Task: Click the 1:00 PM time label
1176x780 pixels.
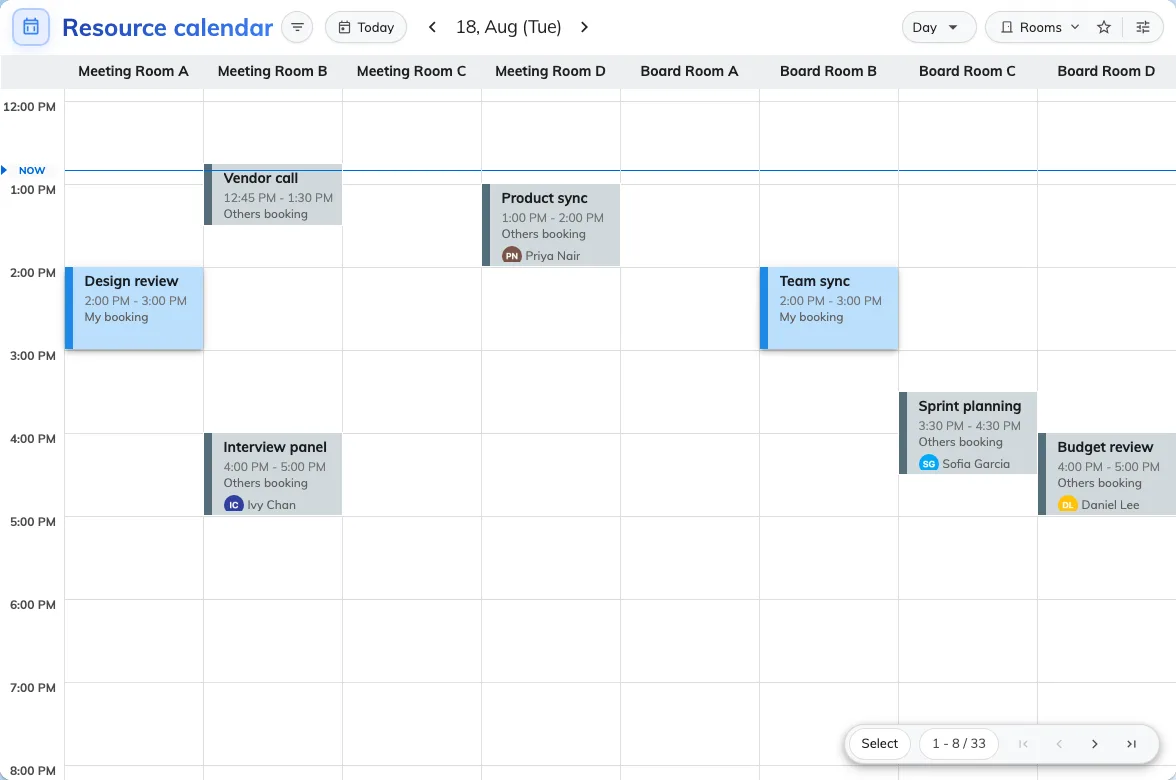Action: coord(32,190)
